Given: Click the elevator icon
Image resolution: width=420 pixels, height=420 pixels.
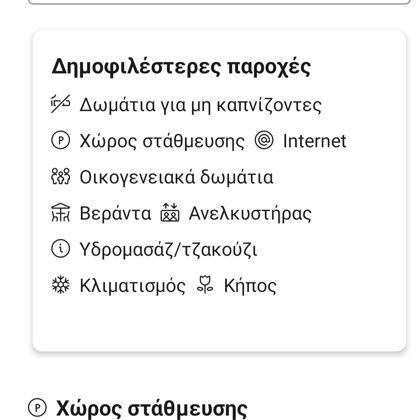Looking at the screenshot, I should pos(170,213).
